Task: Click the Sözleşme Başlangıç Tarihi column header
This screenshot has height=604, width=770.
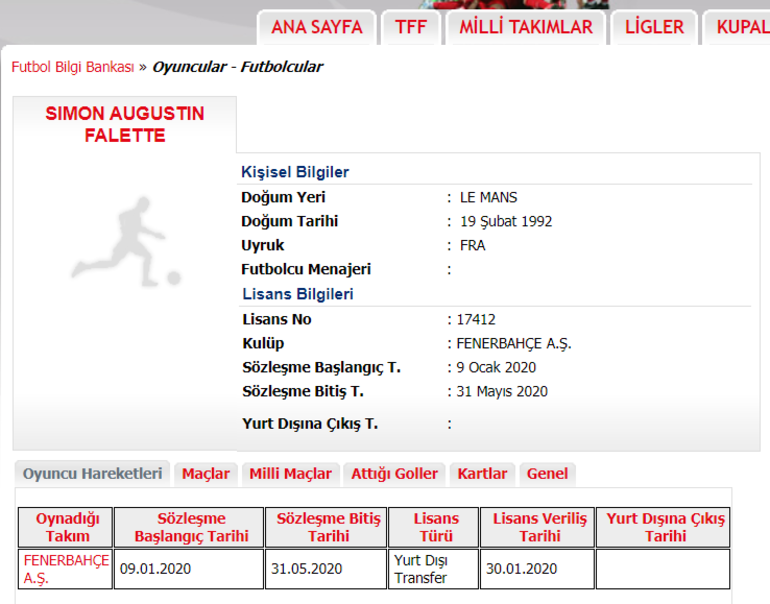Action: pos(189,527)
